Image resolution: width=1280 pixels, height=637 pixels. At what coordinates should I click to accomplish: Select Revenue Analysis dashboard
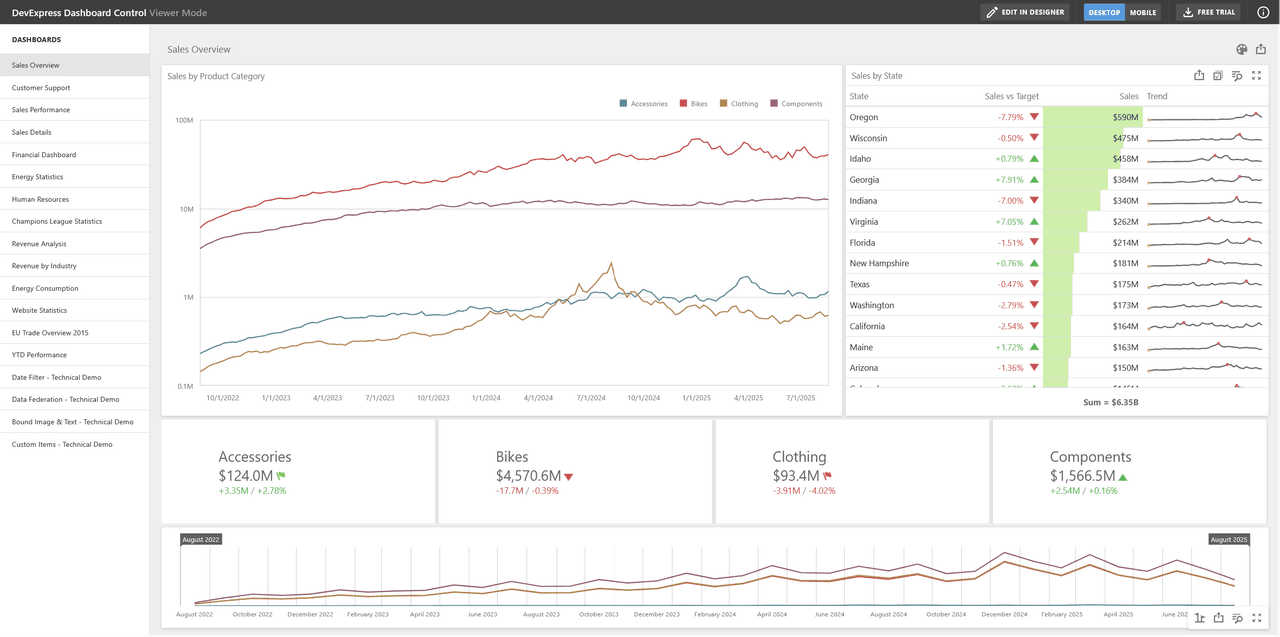tap(75, 244)
